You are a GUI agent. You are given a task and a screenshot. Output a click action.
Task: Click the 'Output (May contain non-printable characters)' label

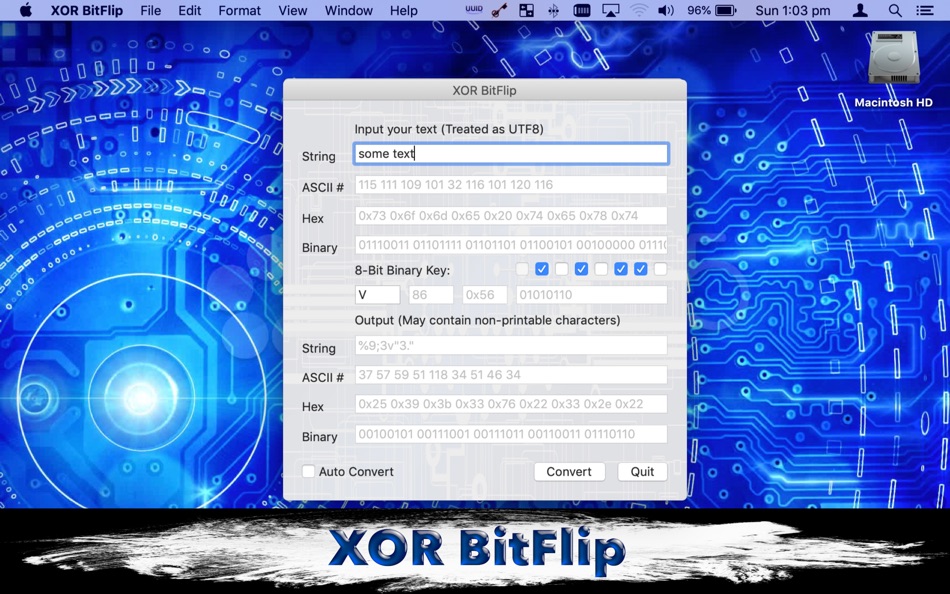(487, 320)
